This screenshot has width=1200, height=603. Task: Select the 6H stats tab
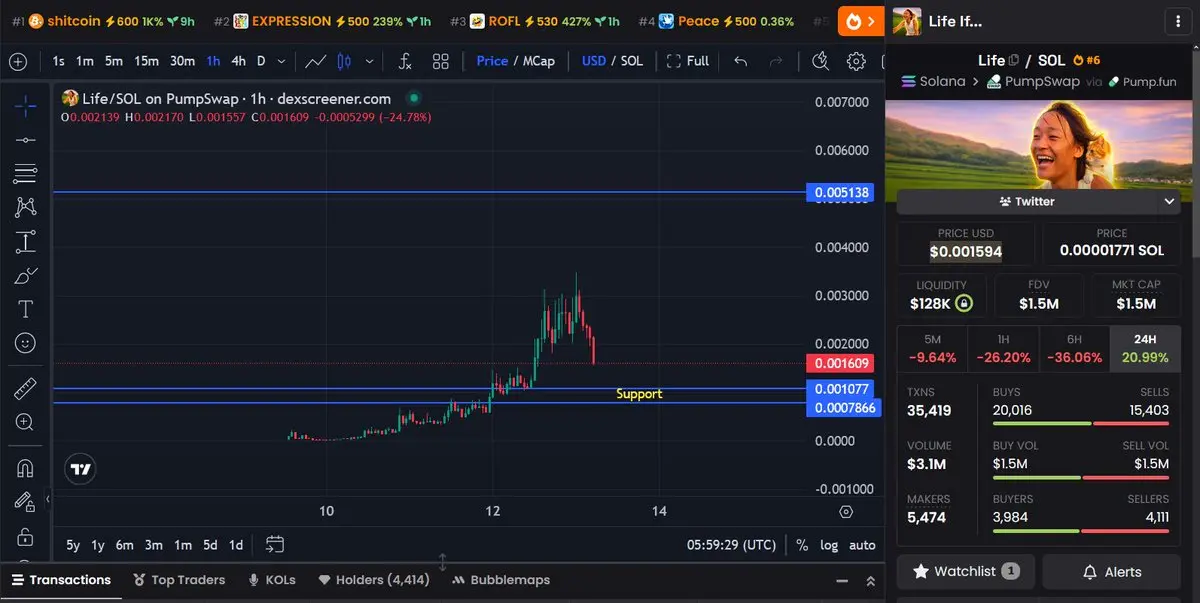[x=1074, y=349]
